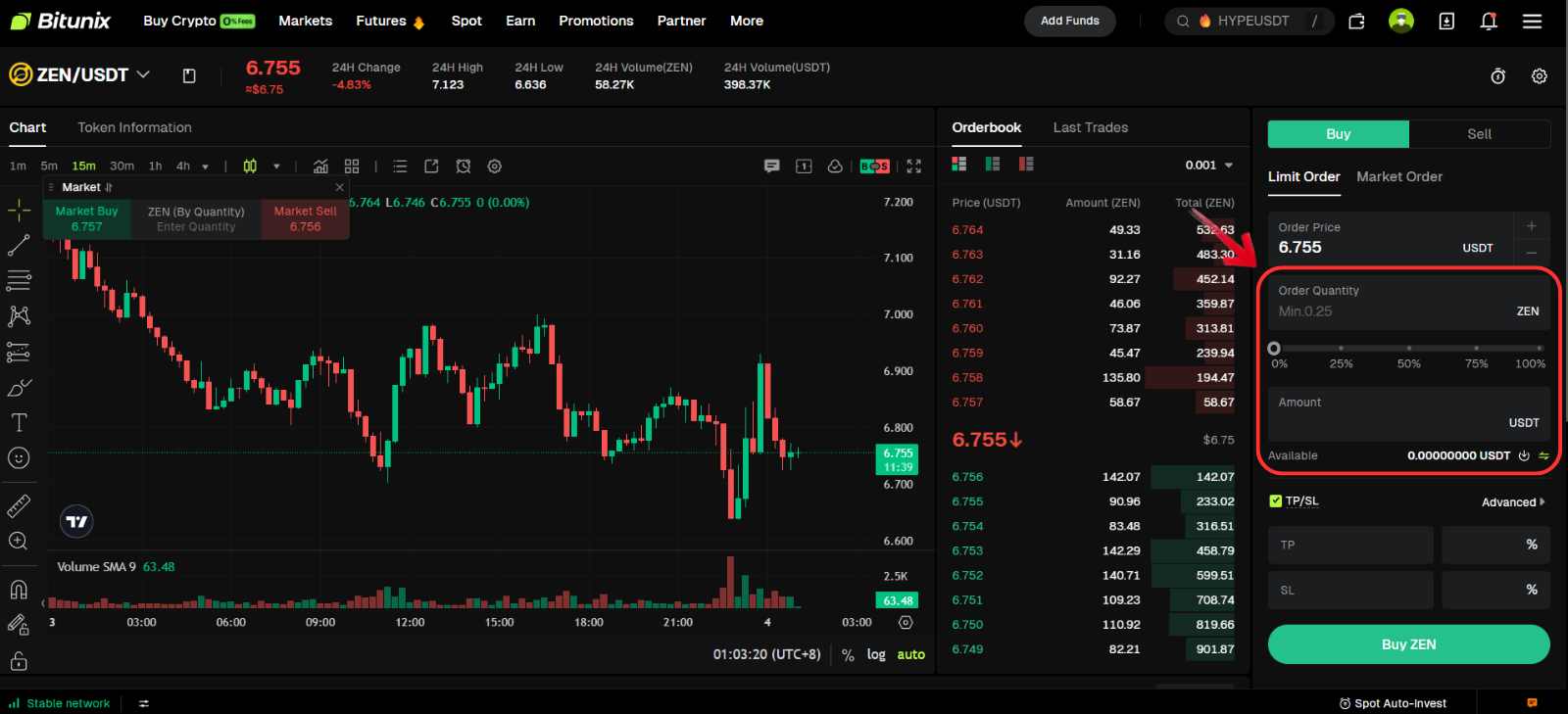Open chart settings gear in toolbar
The width and height of the screenshot is (1568, 714).
pos(495,167)
